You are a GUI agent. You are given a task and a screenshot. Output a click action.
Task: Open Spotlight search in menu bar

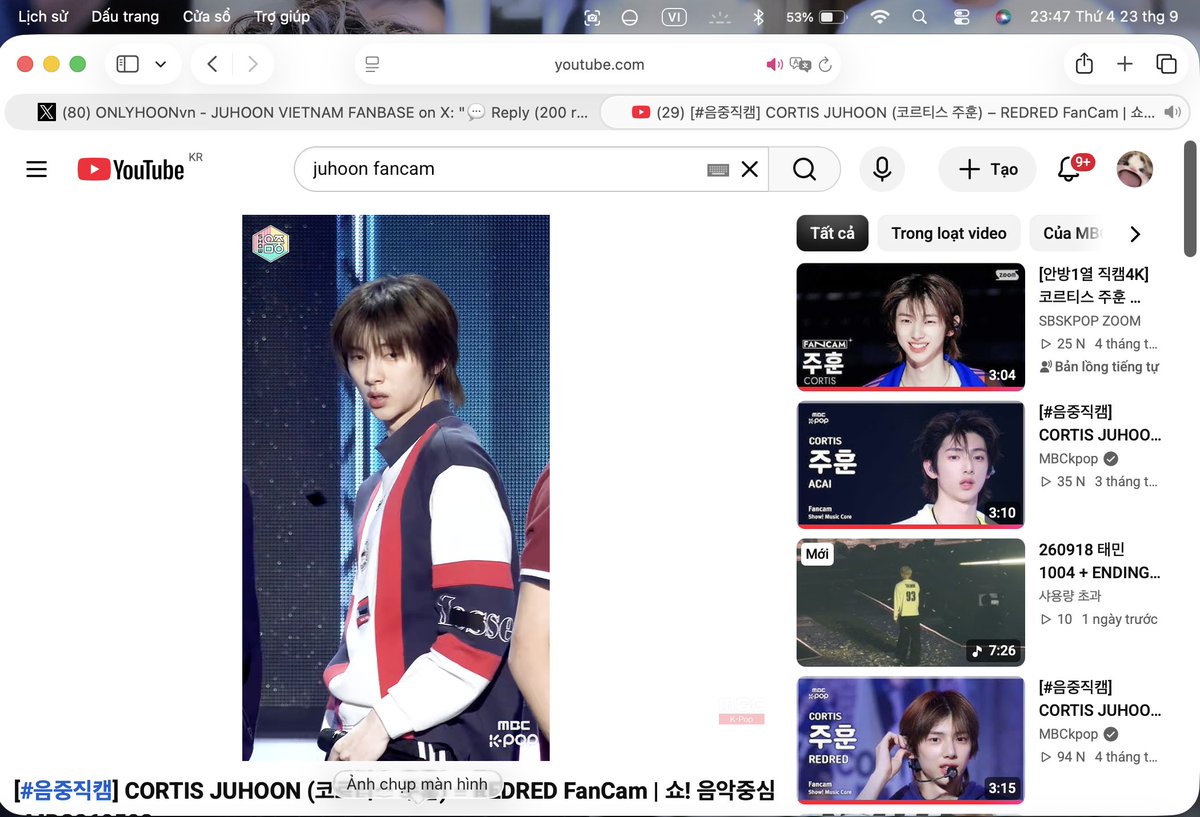(920, 17)
